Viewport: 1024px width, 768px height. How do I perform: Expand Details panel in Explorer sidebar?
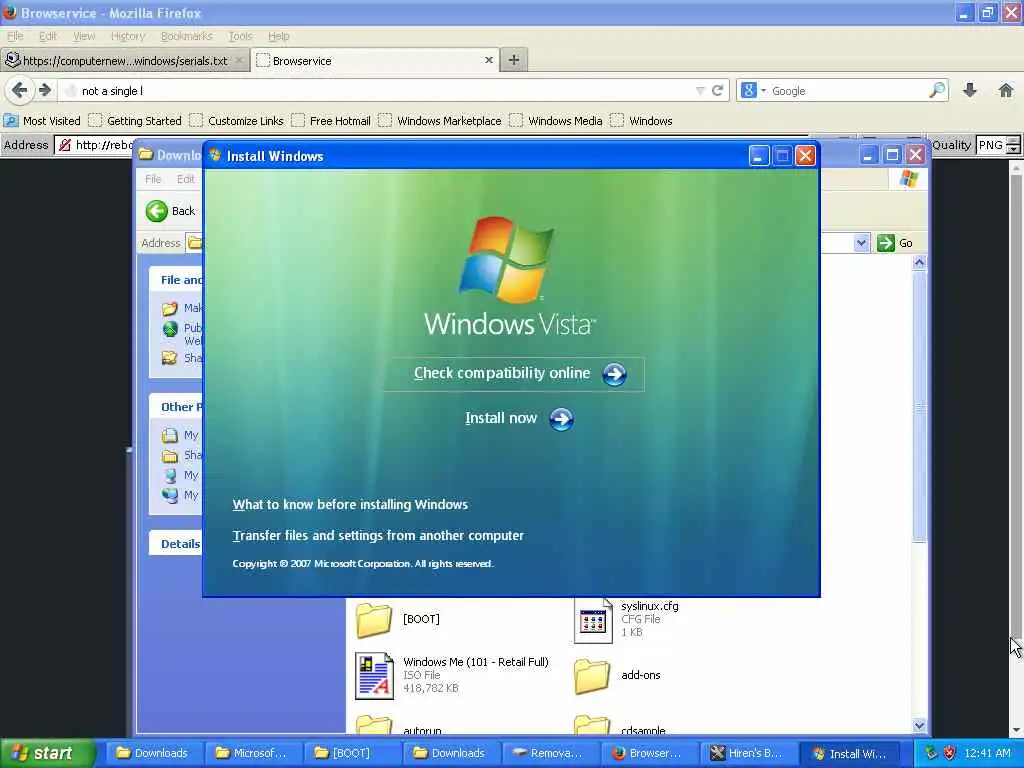[181, 544]
